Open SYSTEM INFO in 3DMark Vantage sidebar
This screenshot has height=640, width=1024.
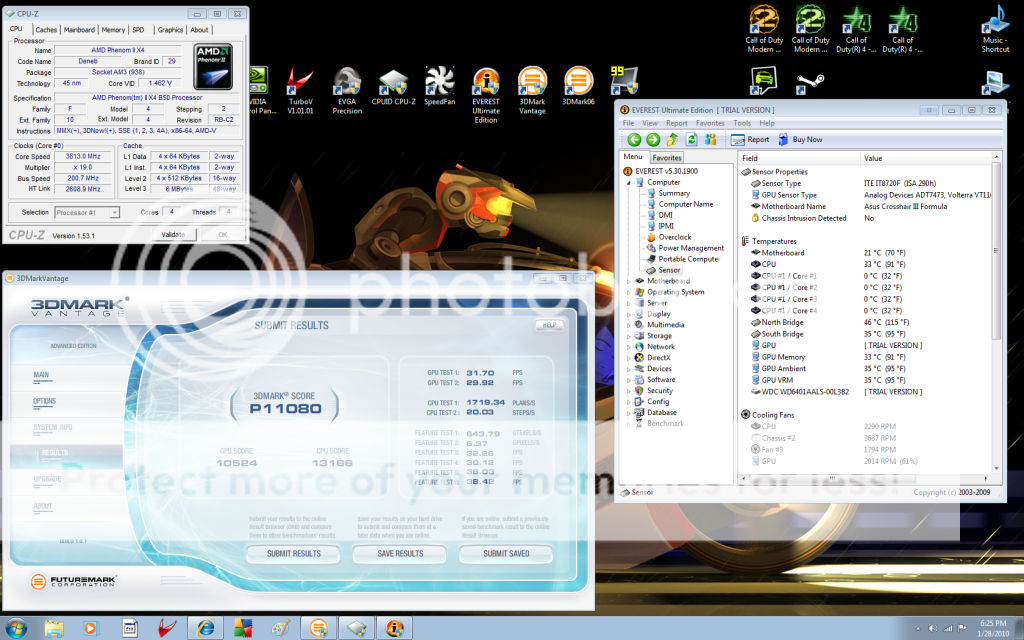53,427
